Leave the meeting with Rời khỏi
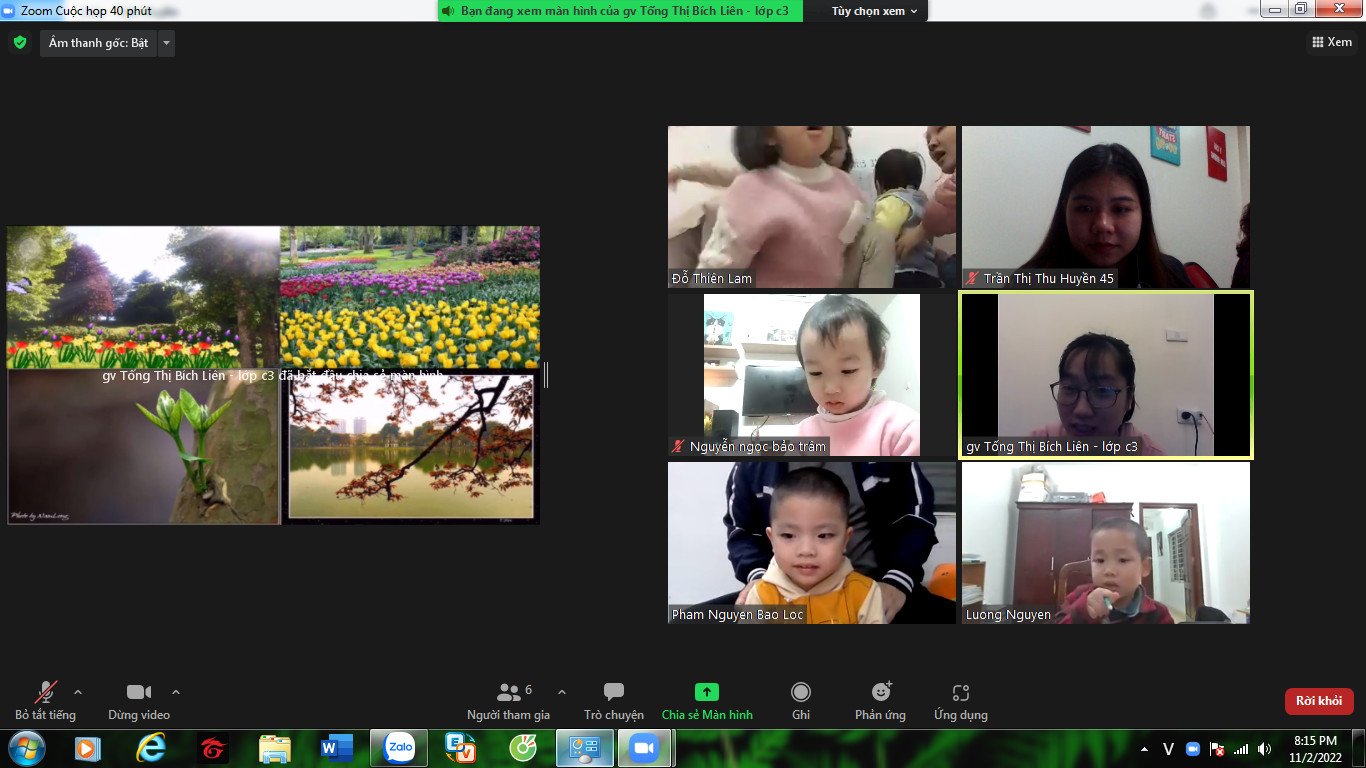This screenshot has width=1366, height=768. [x=1318, y=701]
